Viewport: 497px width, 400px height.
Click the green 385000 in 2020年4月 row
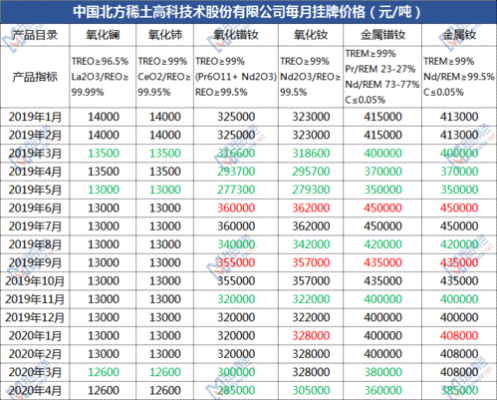coord(459,390)
